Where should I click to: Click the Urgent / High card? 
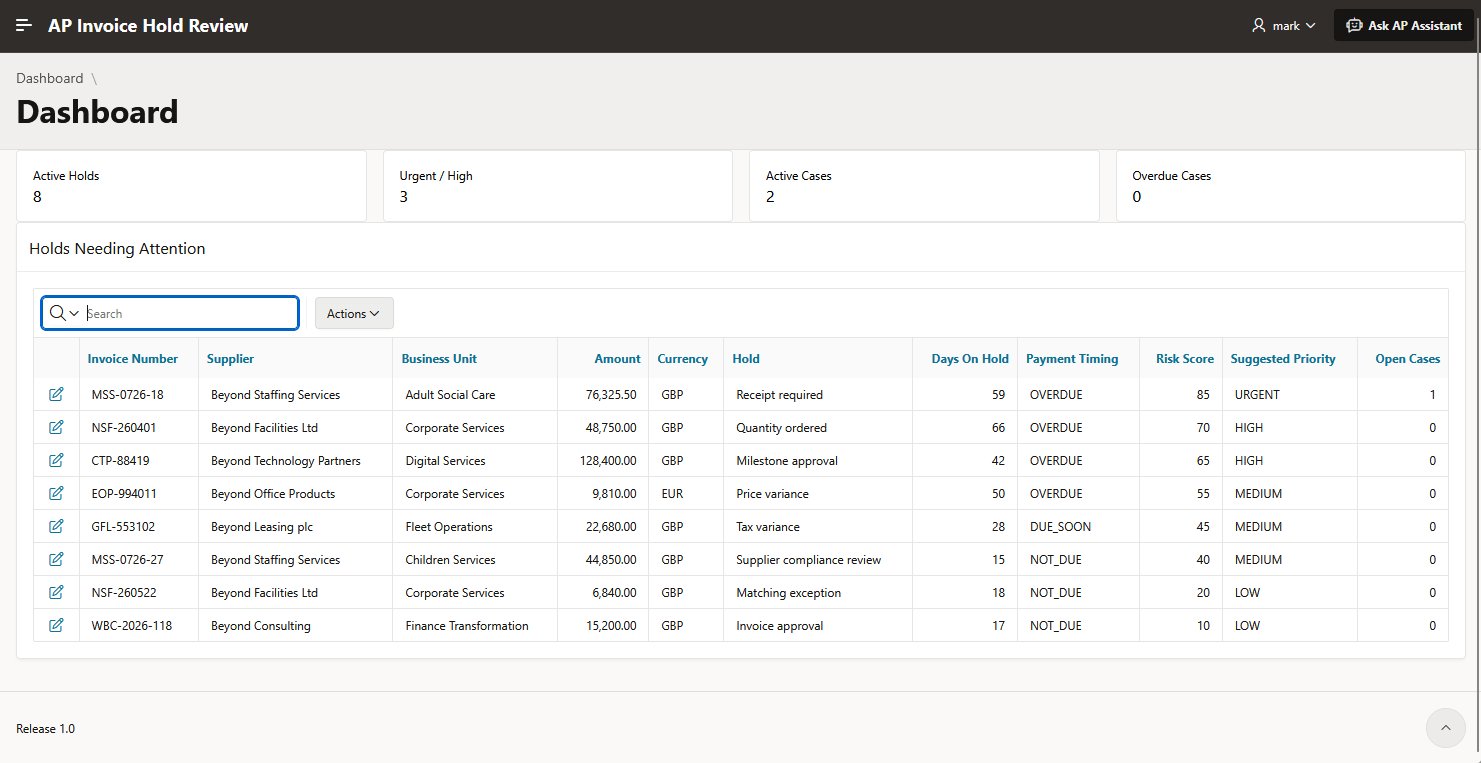558,186
